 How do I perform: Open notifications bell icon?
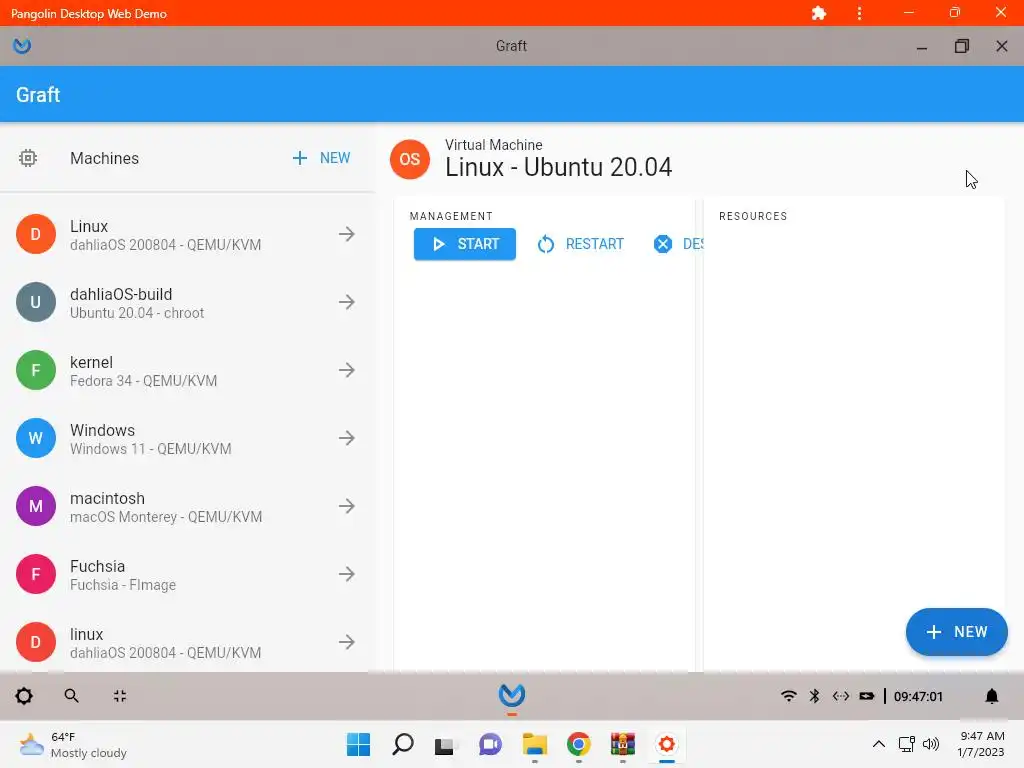pyautogui.click(x=991, y=696)
